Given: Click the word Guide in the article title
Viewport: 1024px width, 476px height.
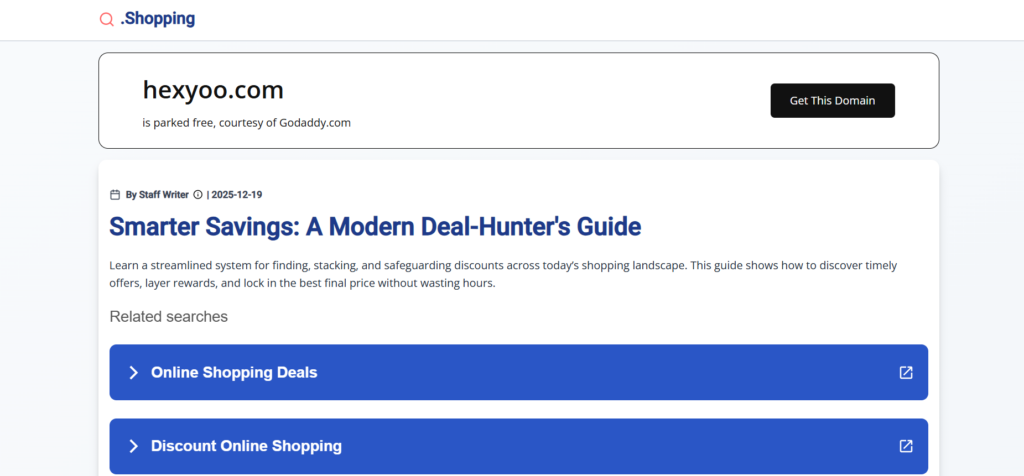Looking at the screenshot, I should pos(606,227).
